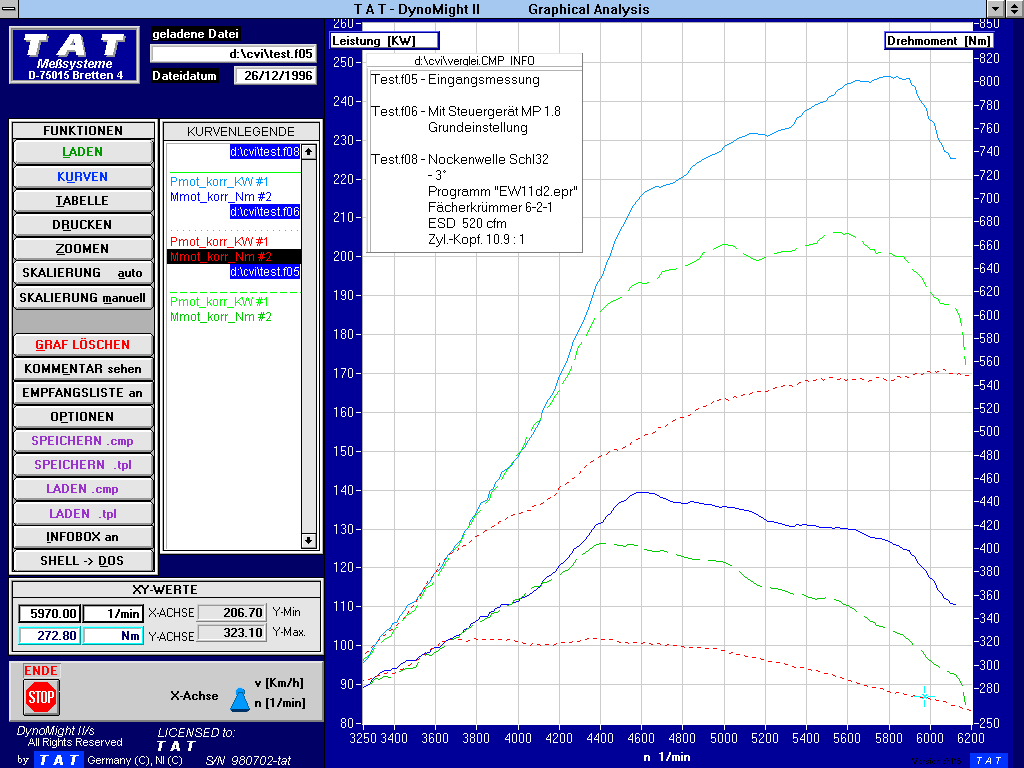Click the legend list's up arrow

point(308,152)
